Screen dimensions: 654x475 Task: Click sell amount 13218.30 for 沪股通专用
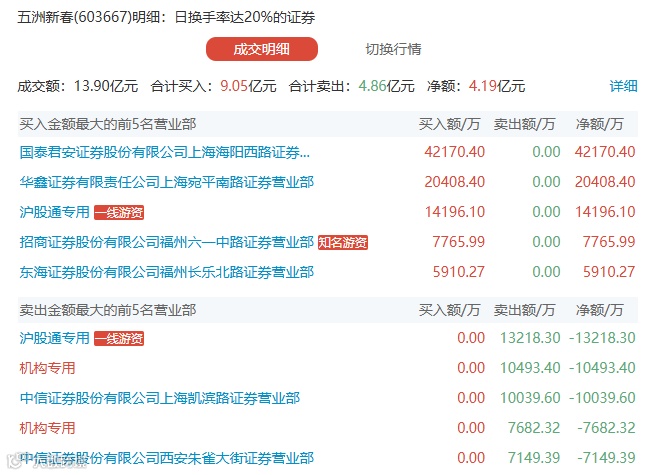point(530,338)
